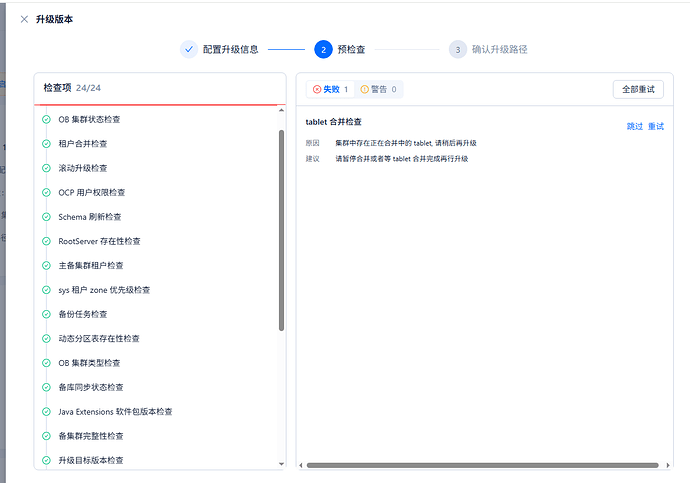The image size is (690, 483).
Task: Select the 滚动升级检查 item text
Action: coord(83,168)
